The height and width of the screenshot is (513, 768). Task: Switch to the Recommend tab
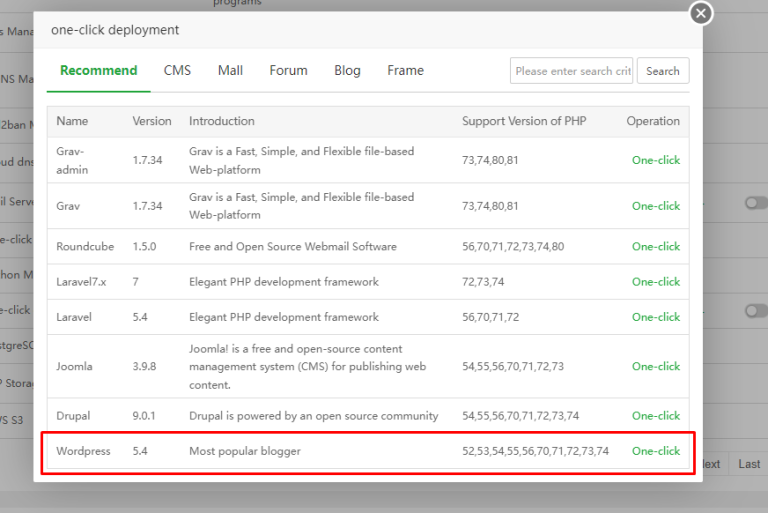pyautogui.click(x=98, y=71)
